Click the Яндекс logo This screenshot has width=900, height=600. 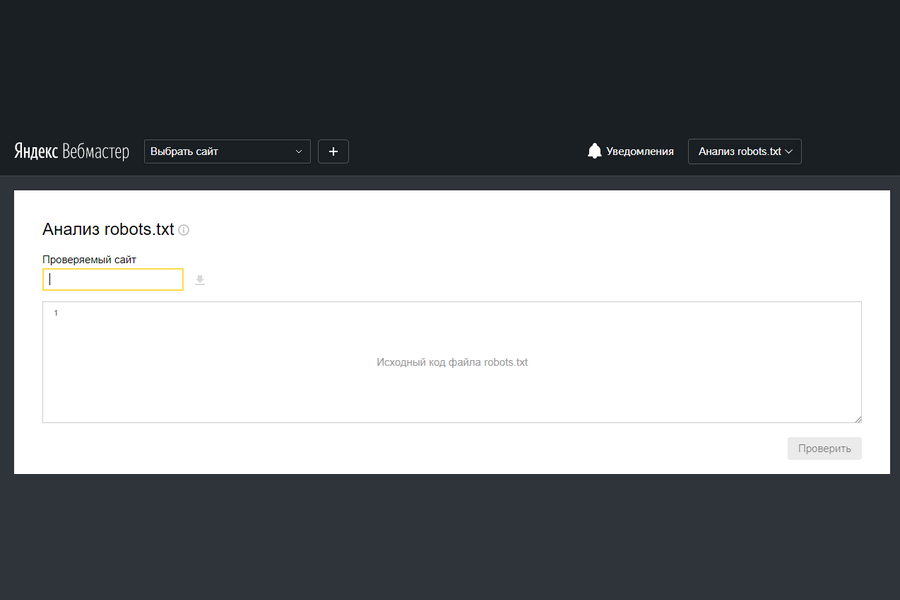point(36,152)
